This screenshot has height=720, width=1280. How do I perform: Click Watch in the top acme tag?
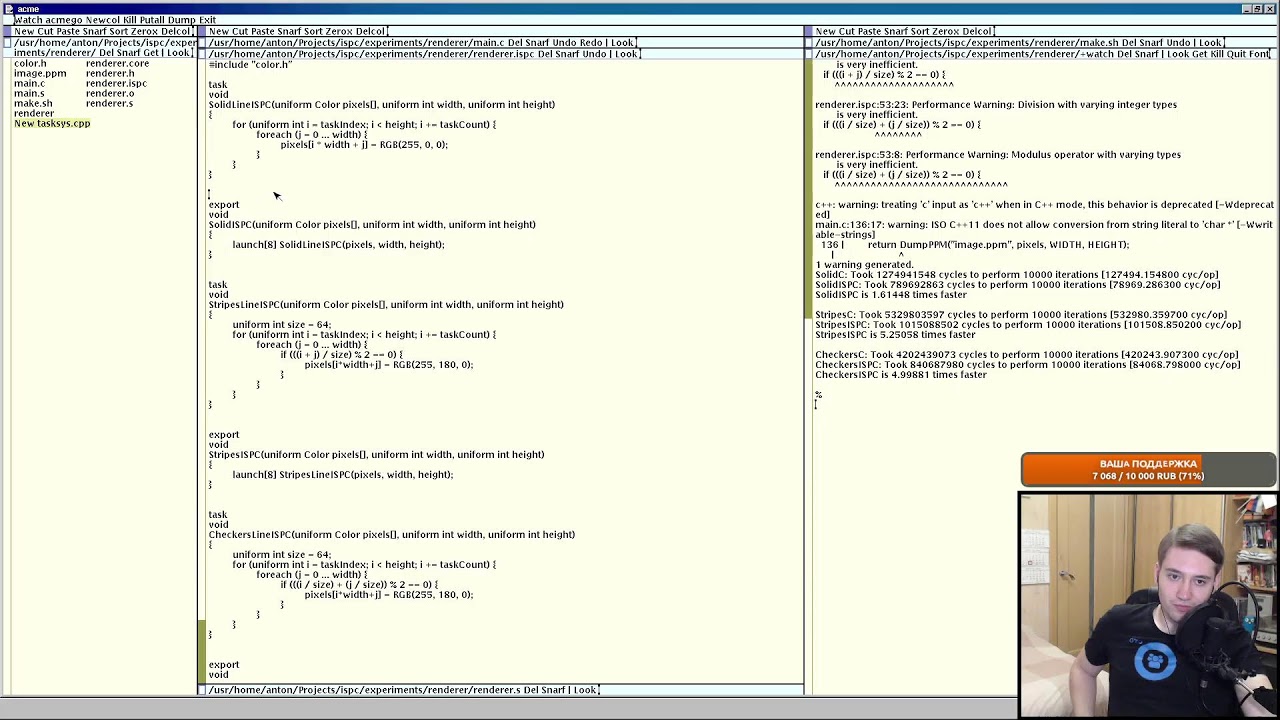tap(27, 20)
